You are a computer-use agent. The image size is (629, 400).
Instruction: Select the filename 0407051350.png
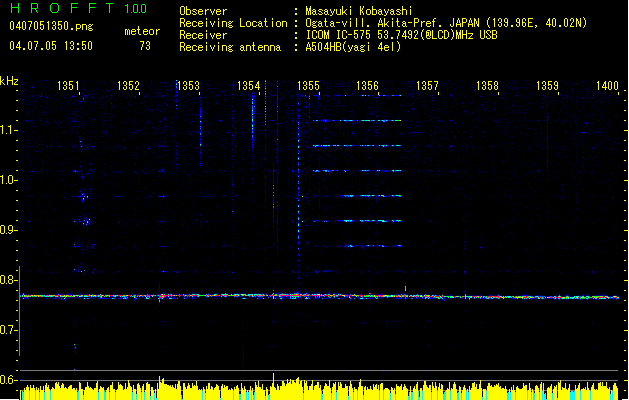click(51, 26)
